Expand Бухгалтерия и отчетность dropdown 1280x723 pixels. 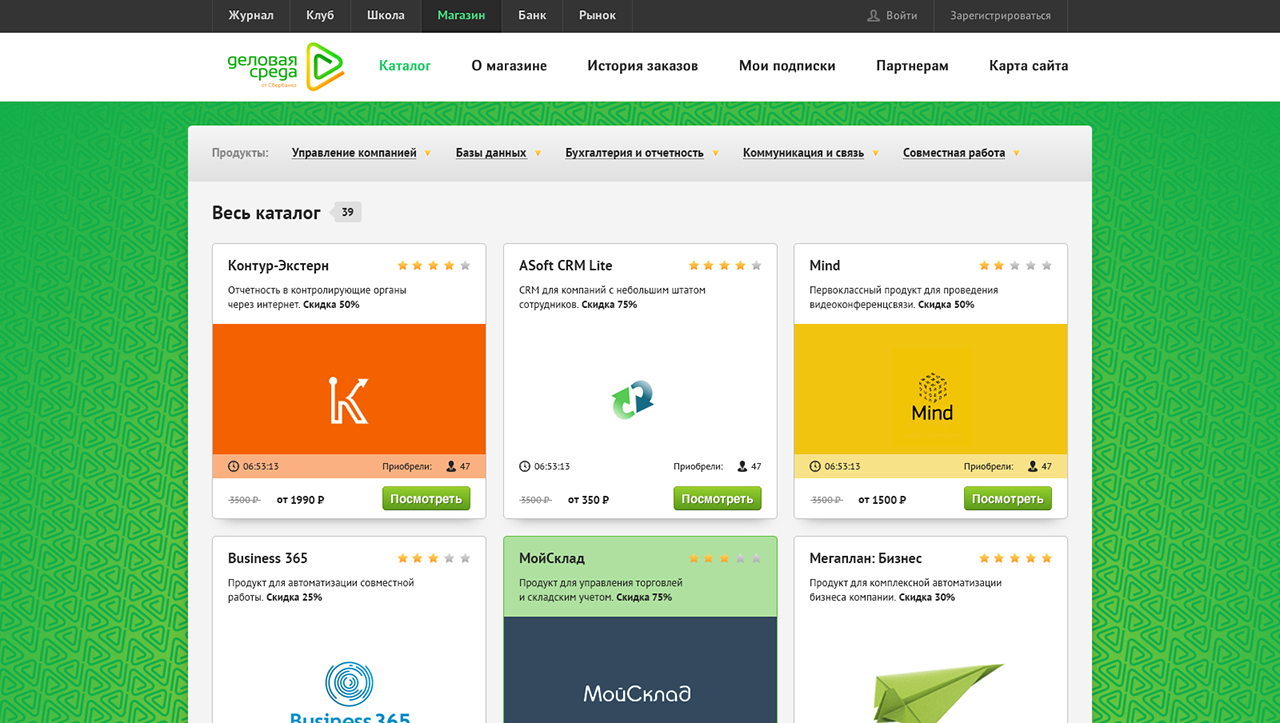point(642,153)
